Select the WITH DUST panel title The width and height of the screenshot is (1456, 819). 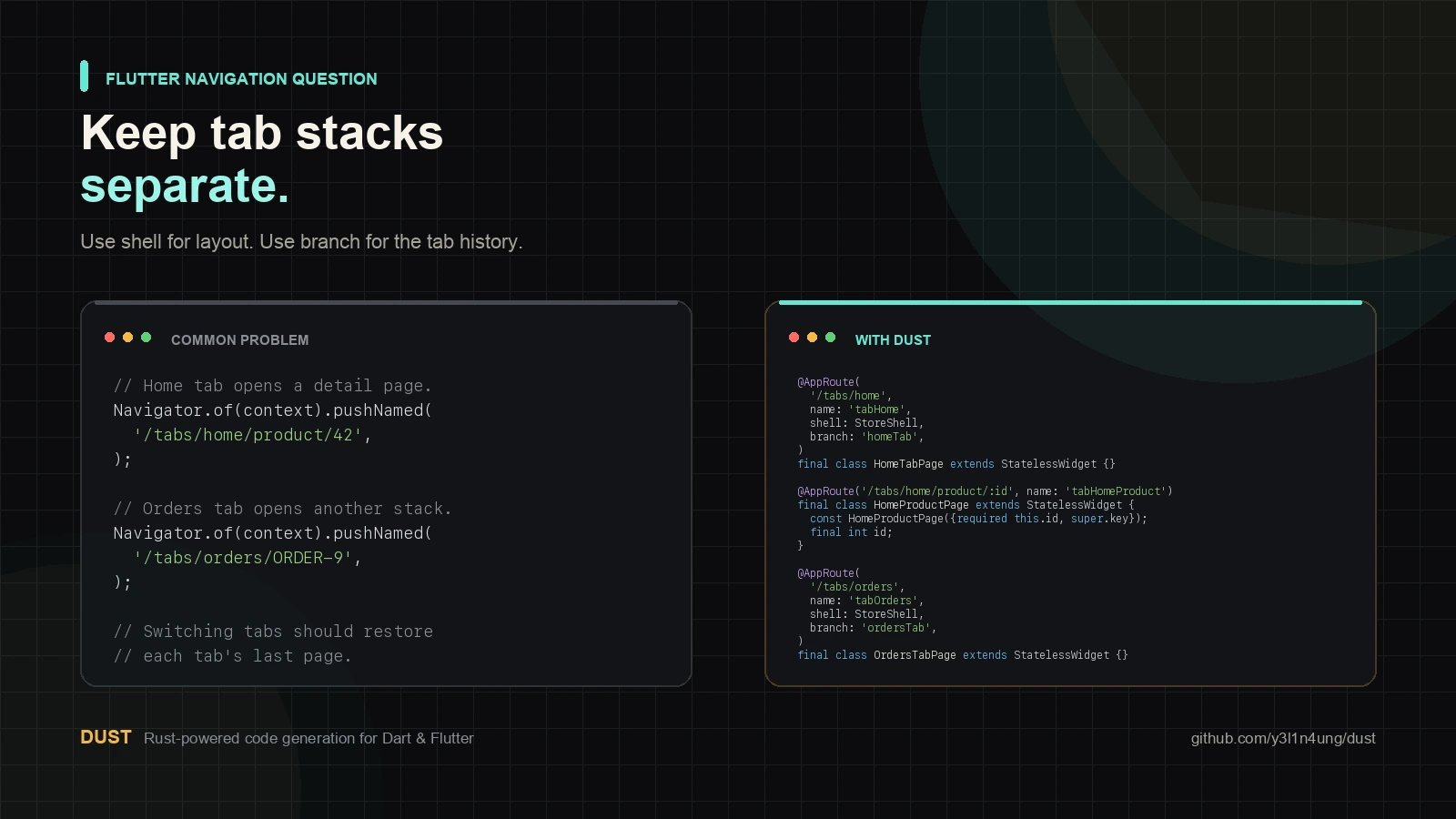[893, 340]
